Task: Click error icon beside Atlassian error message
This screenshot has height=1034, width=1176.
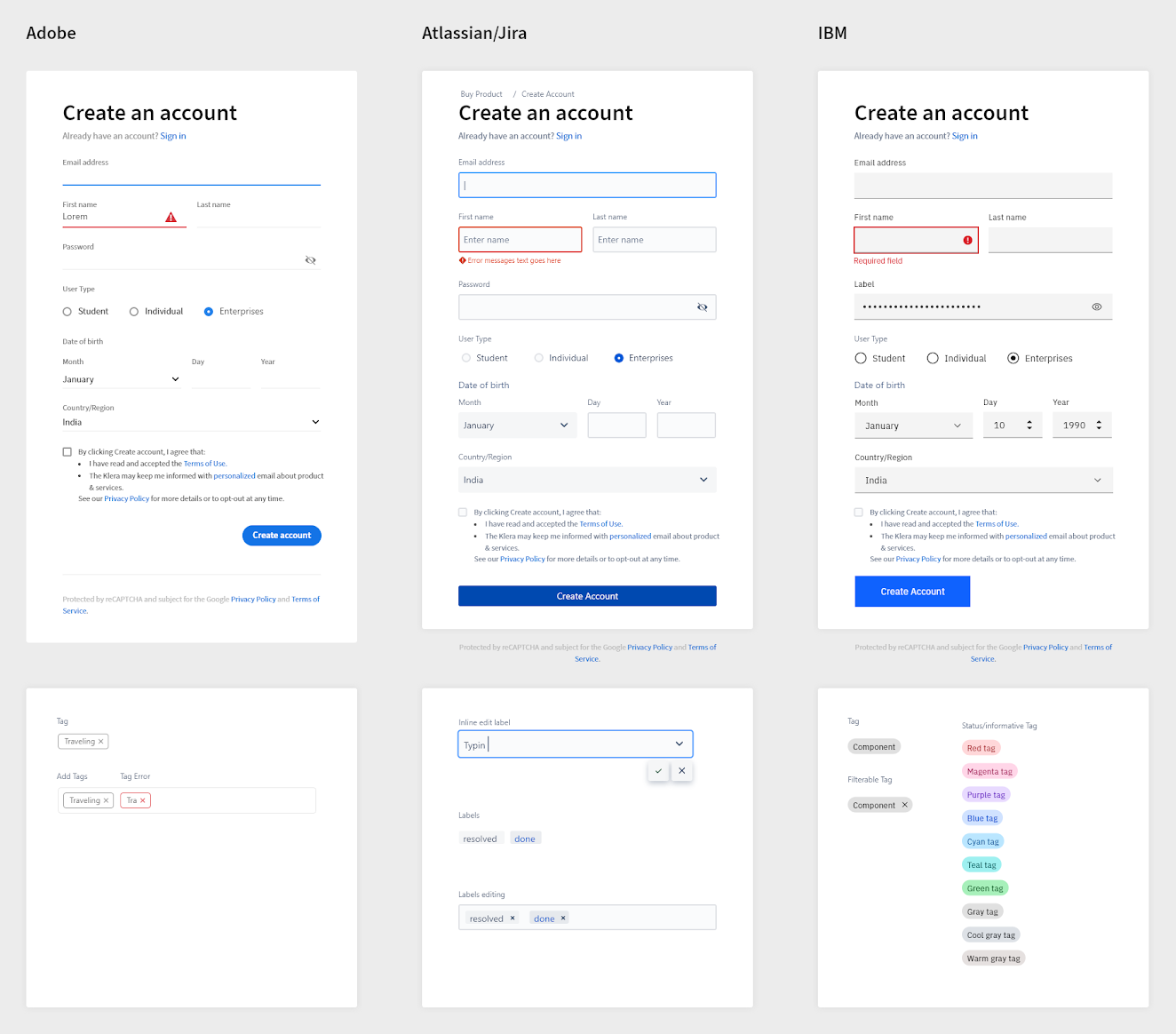Action: [462, 260]
